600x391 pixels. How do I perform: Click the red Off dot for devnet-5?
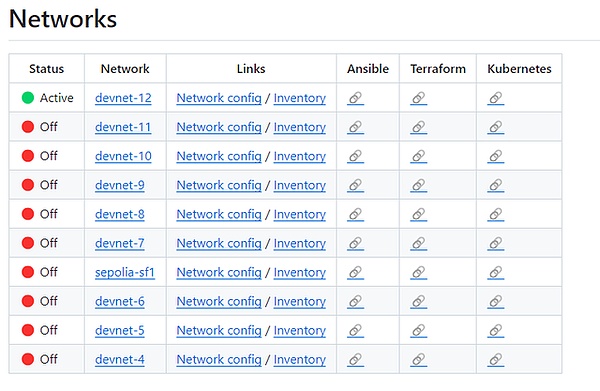click(x=28, y=330)
